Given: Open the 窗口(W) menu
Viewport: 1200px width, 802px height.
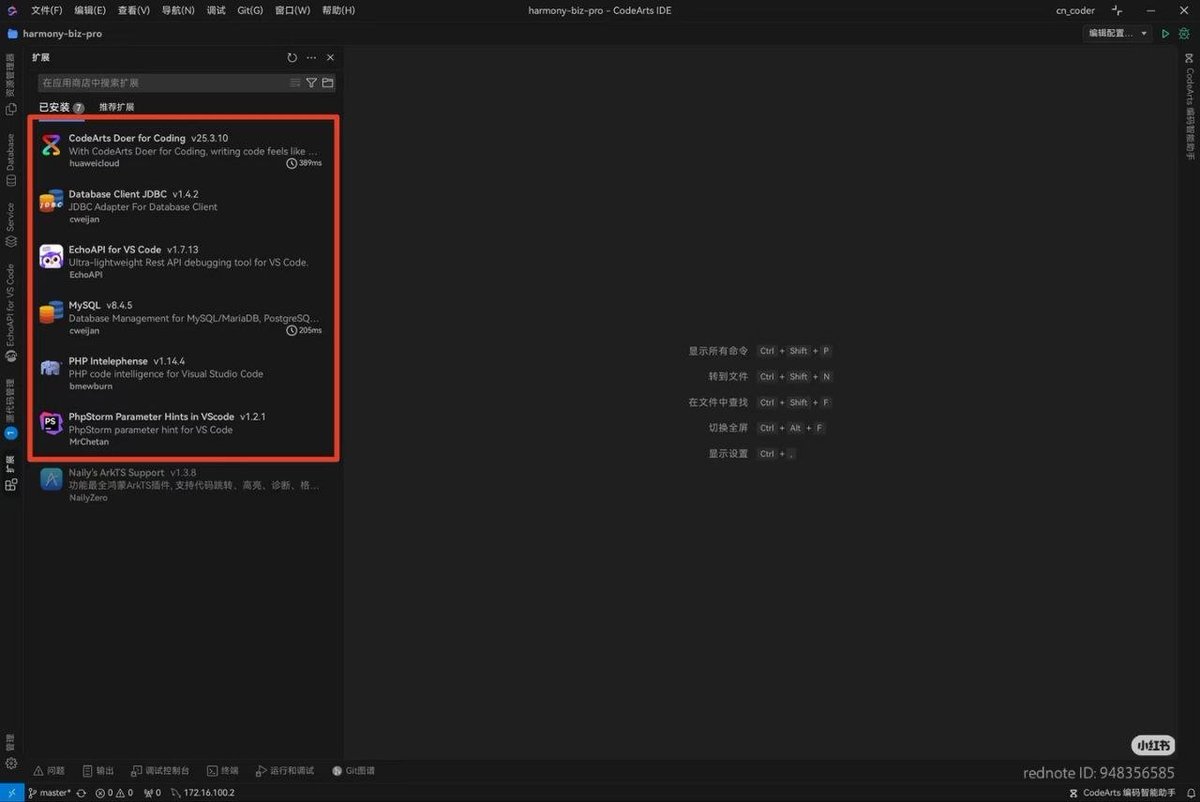Looking at the screenshot, I should (293, 10).
